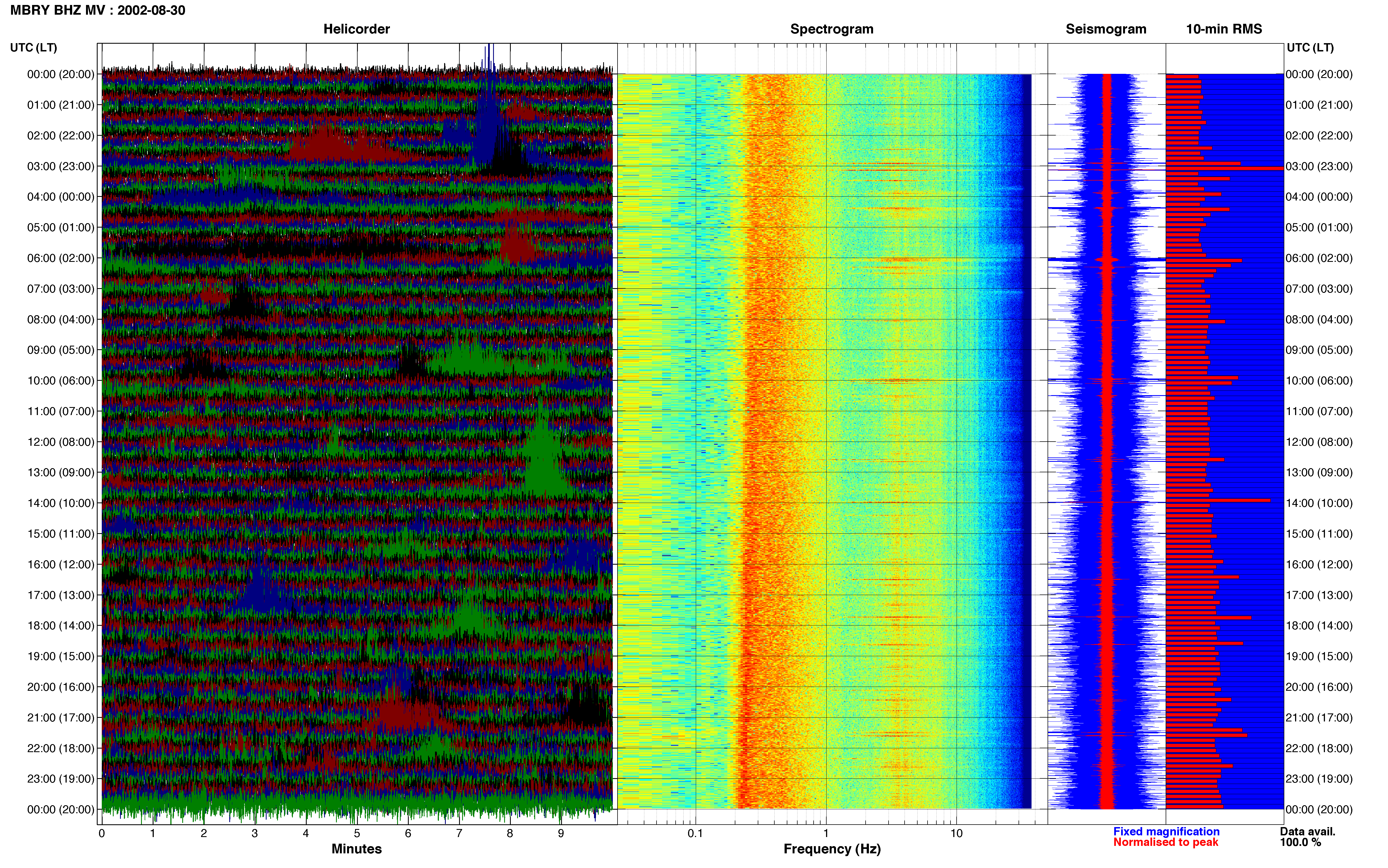The width and height of the screenshot is (1388, 868).
Task: Click the plot title 'MBRY BHZ MV : 2002-08-30'
Action: tap(98, 10)
